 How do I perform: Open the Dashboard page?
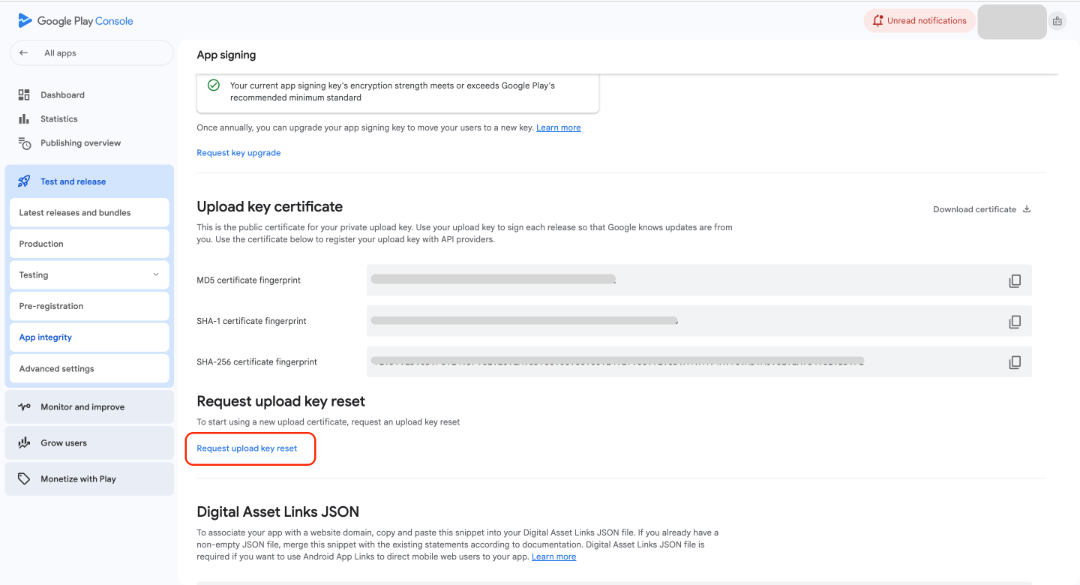(x=62, y=95)
